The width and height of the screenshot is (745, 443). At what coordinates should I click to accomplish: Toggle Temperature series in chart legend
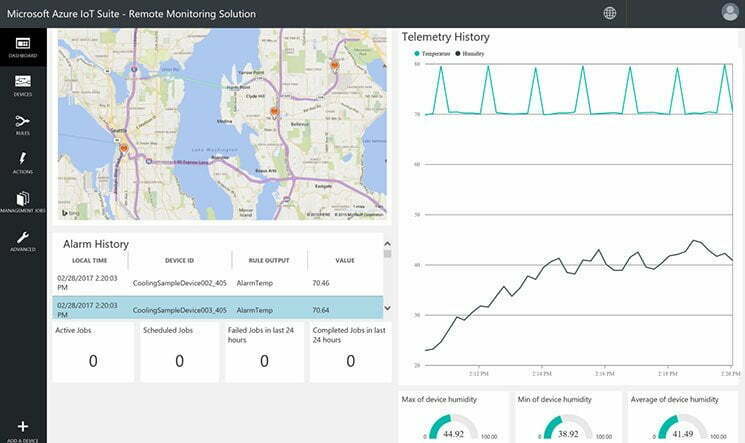[432, 54]
